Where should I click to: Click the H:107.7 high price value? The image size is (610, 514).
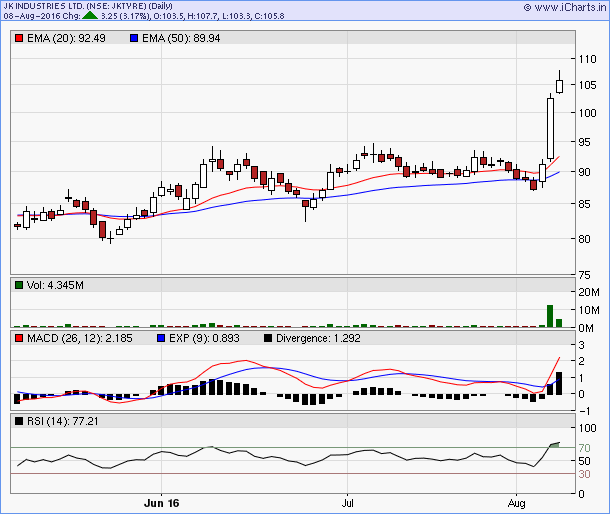pos(201,16)
